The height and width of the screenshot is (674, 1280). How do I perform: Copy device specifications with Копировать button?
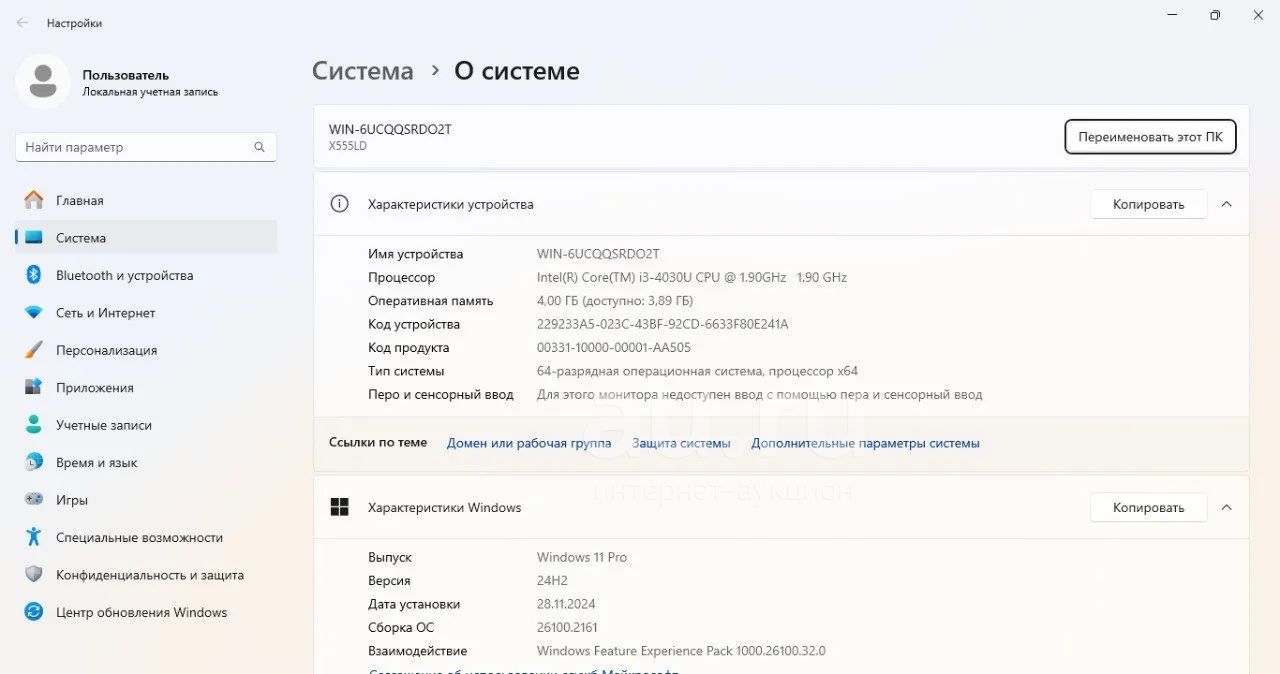(1148, 204)
